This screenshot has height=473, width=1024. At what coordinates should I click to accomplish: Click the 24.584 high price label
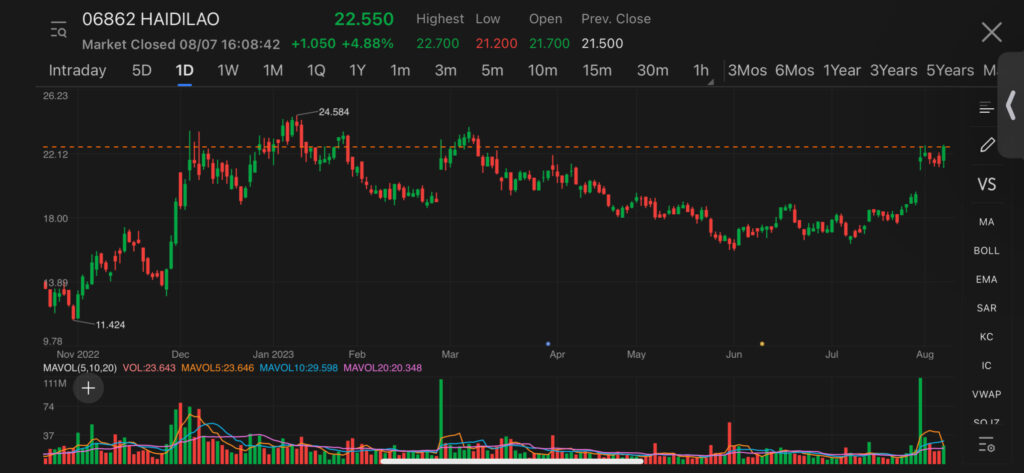pyautogui.click(x=334, y=112)
